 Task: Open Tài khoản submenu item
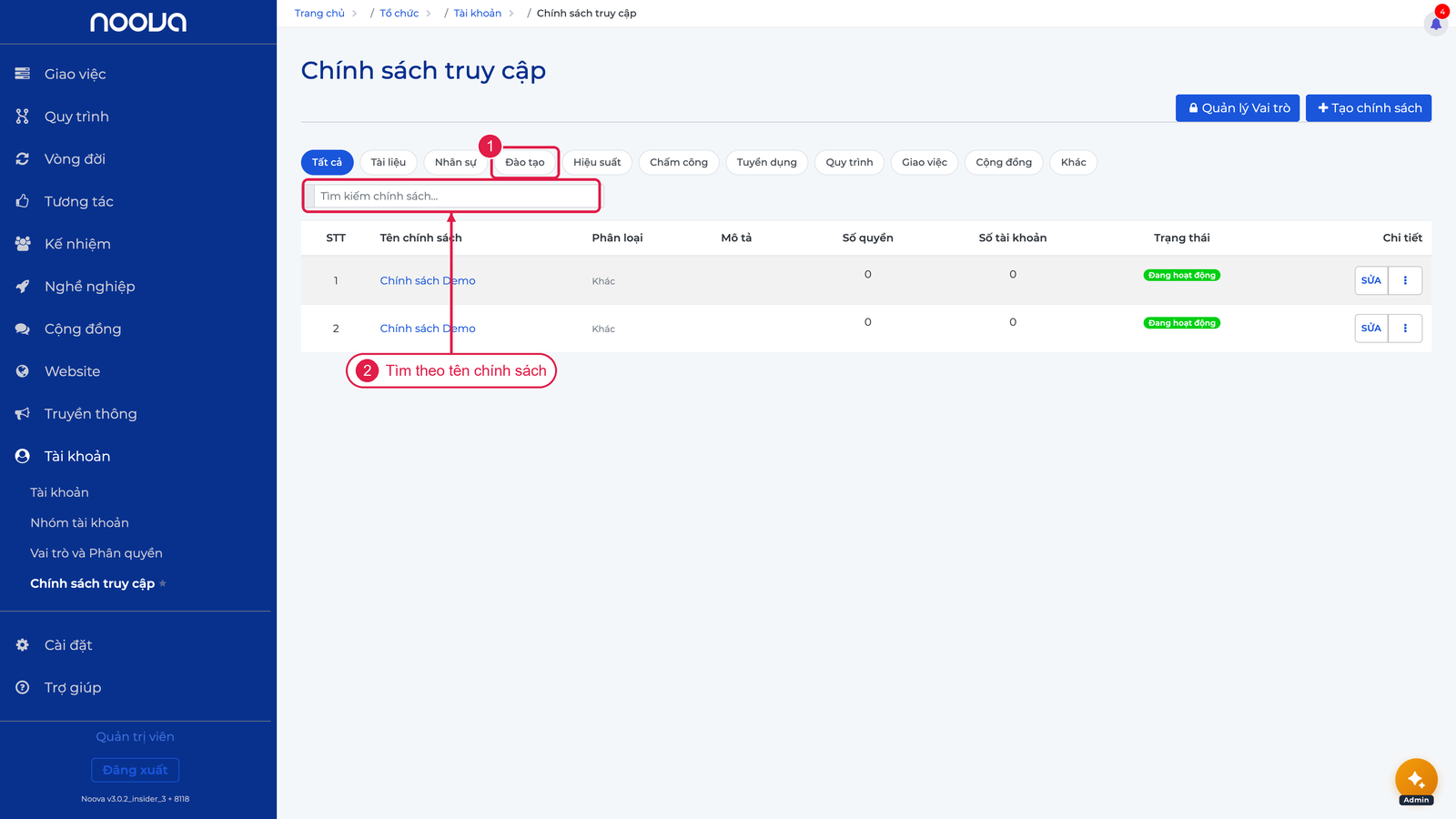click(59, 492)
